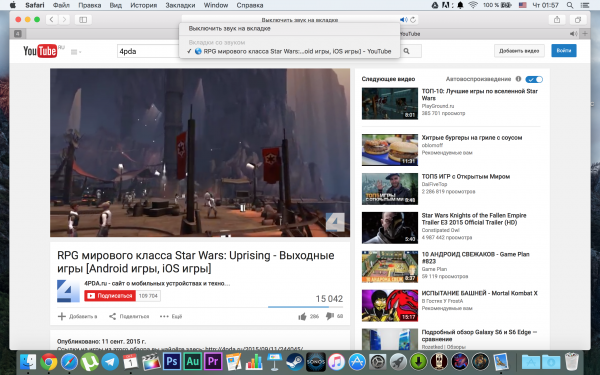Launch Adobe Audition from the Dock
Image resolution: width=600 pixels, height=375 pixels.
tap(192, 362)
